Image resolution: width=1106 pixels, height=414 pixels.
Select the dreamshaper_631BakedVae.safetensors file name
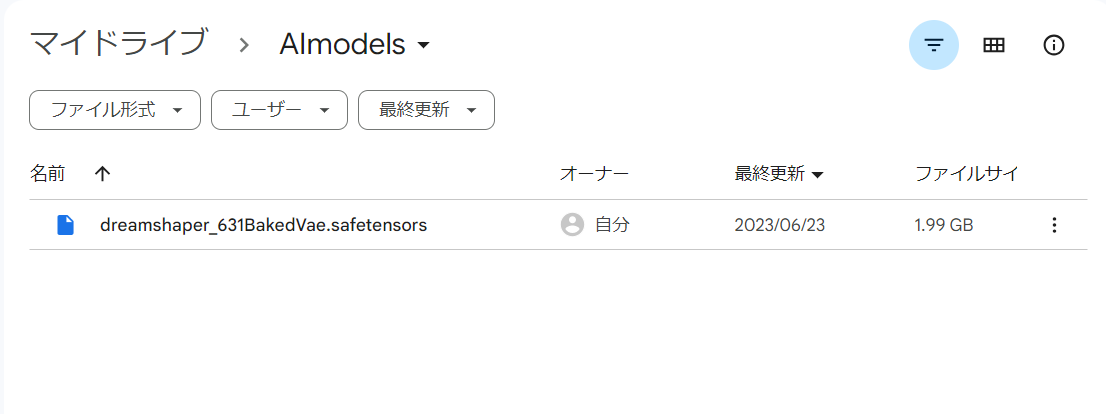click(264, 226)
